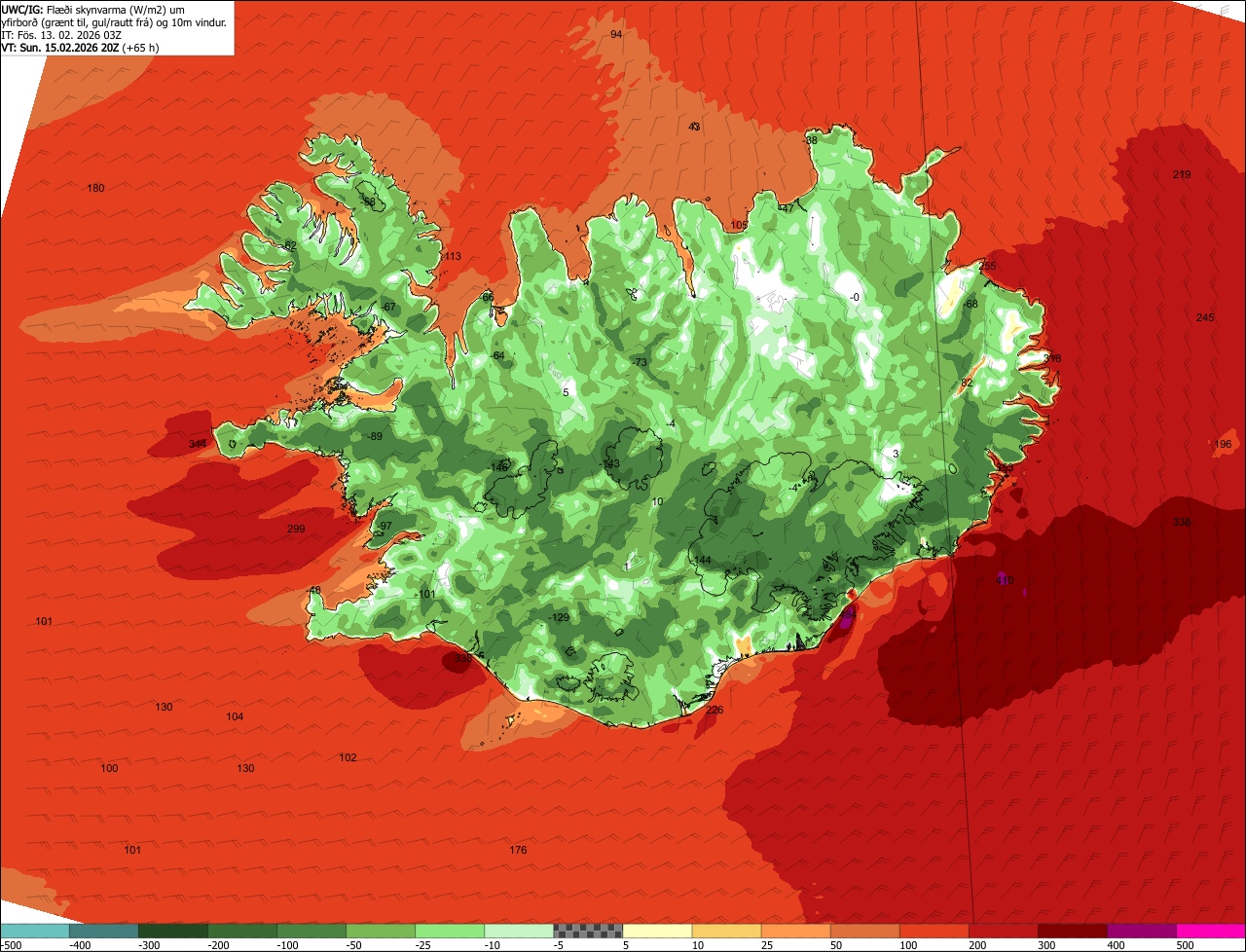Click the '200' legend tick label
The width and height of the screenshot is (1246, 952).
pos(977,945)
